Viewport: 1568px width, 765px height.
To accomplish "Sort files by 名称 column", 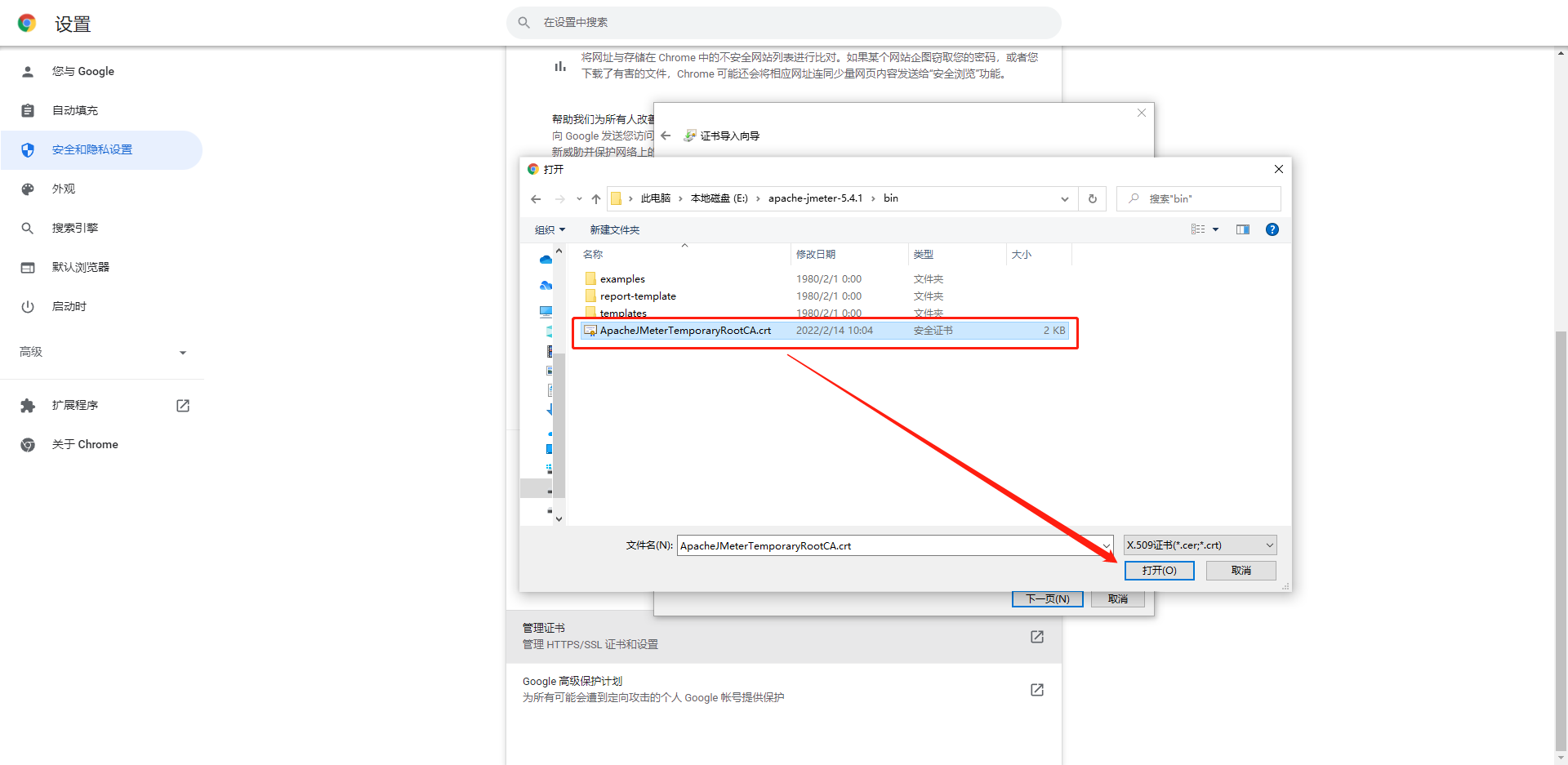I will pos(684,255).
